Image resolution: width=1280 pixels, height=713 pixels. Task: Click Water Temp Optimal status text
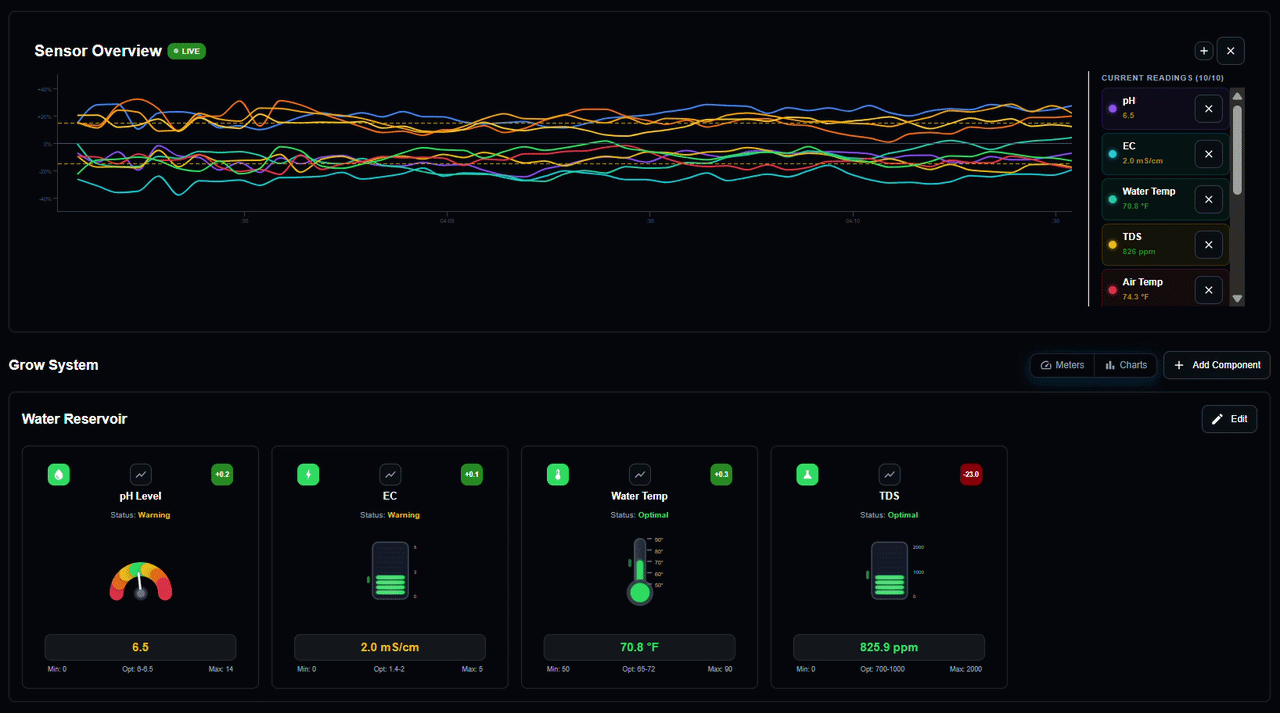653,515
